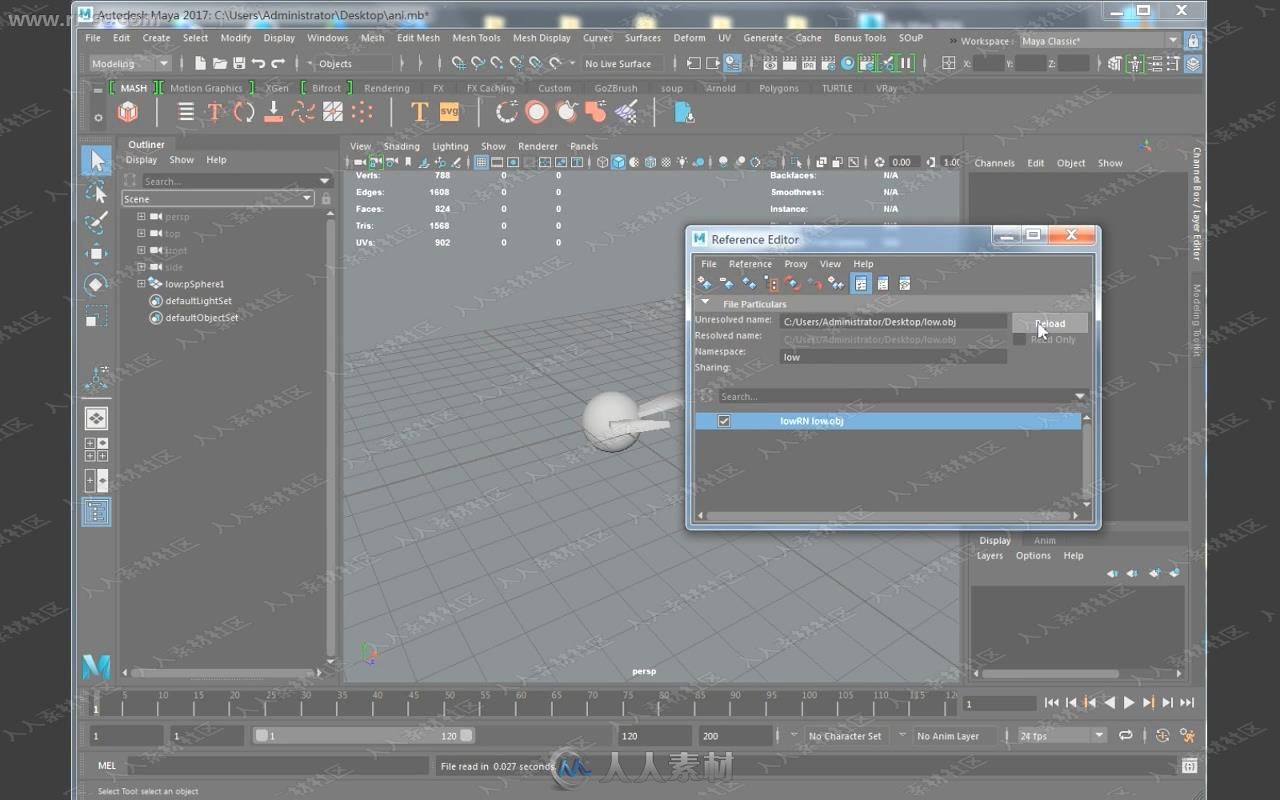This screenshot has width=1280, height=800.
Task: Open the Scene dropdown in Outliner
Action: tap(217, 199)
